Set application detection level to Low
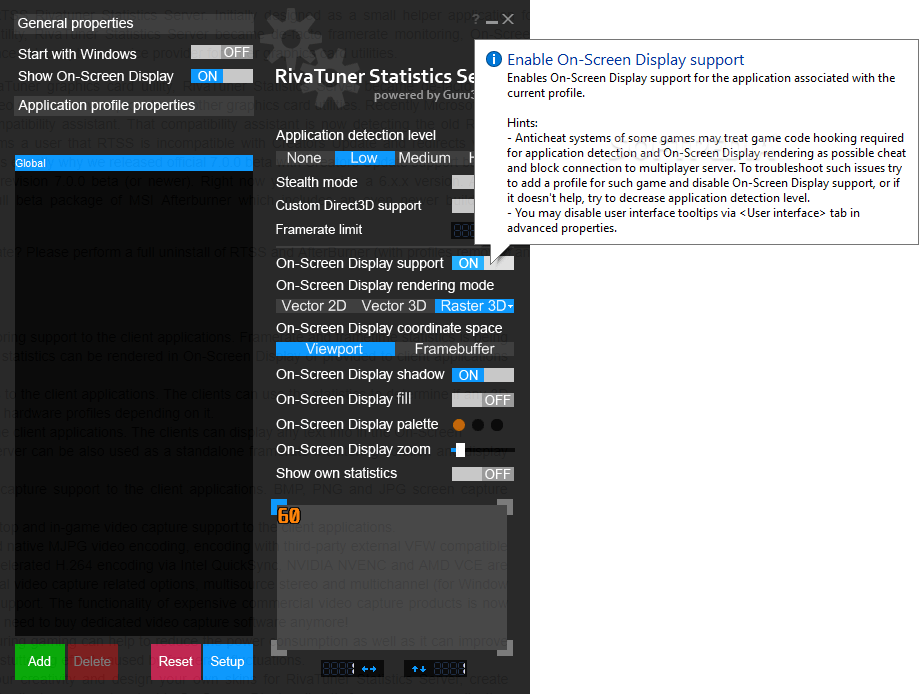 click(x=364, y=158)
